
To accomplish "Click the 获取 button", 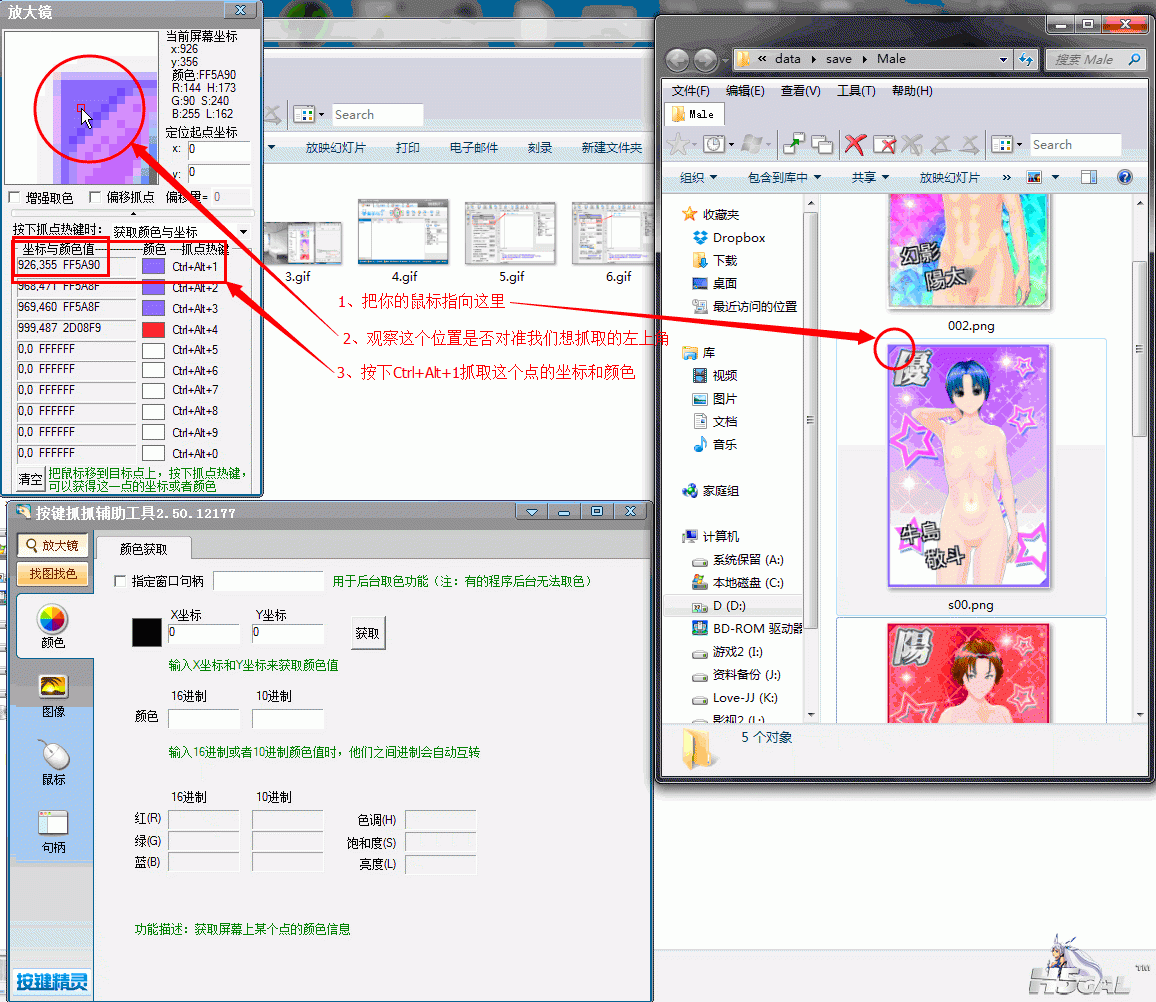I will click(367, 633).
